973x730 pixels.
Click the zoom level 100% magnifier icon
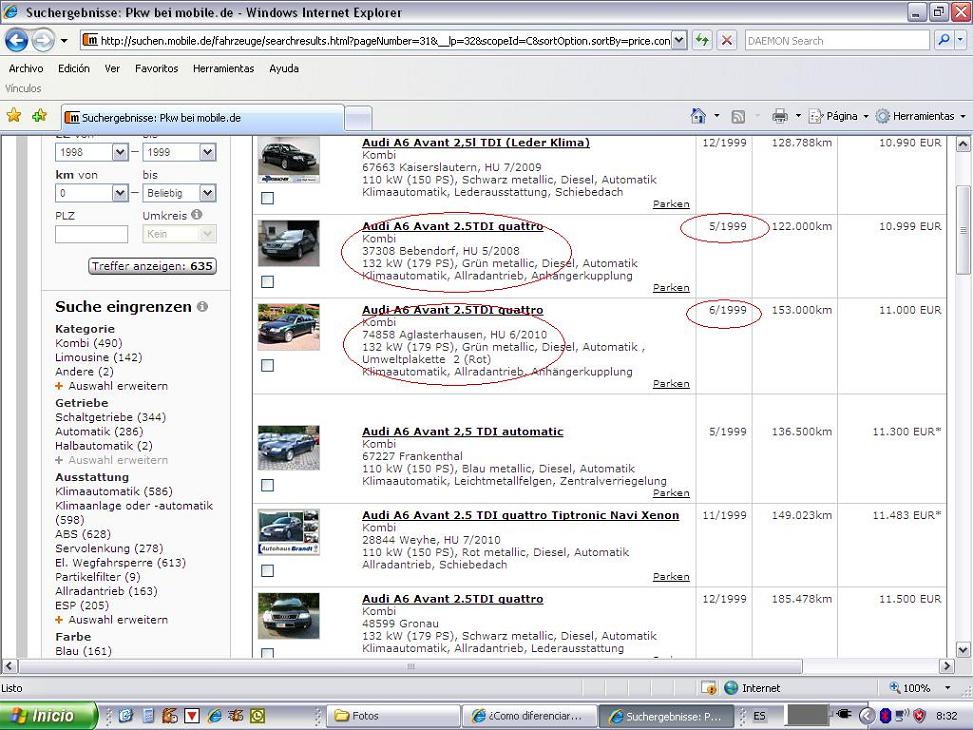(894, 687)
